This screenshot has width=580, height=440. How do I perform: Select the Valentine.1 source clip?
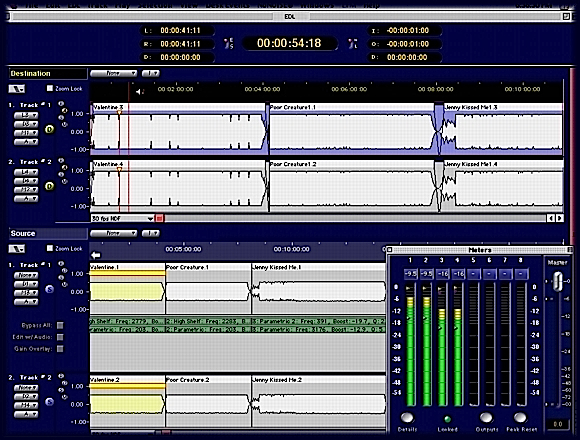[x=127, y=288]
